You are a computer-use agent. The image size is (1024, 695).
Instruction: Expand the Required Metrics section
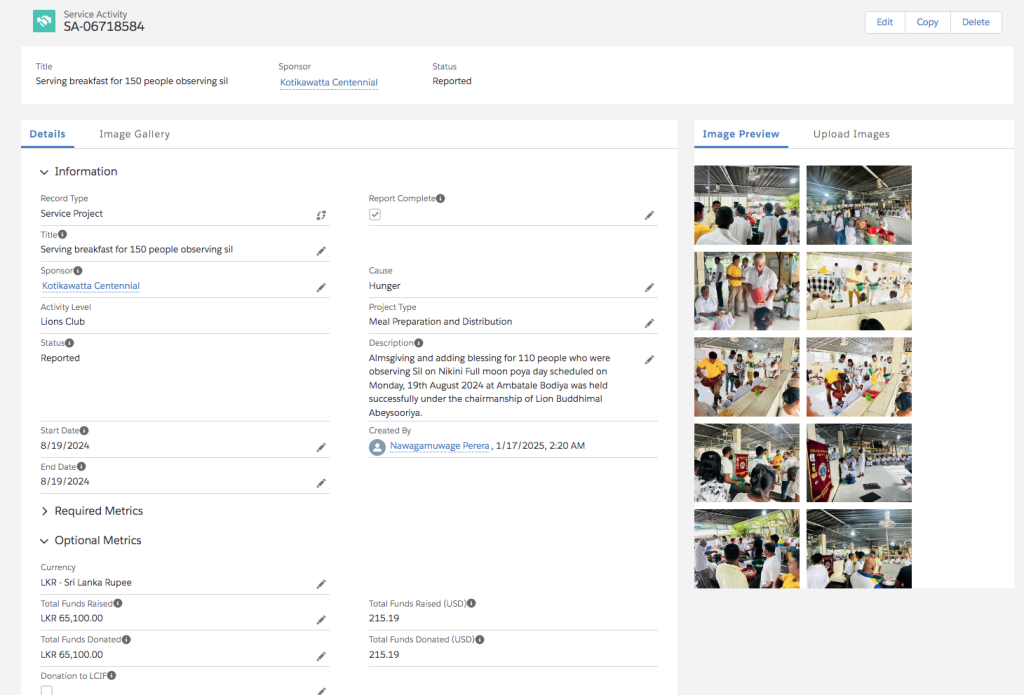tap(44, 511)
